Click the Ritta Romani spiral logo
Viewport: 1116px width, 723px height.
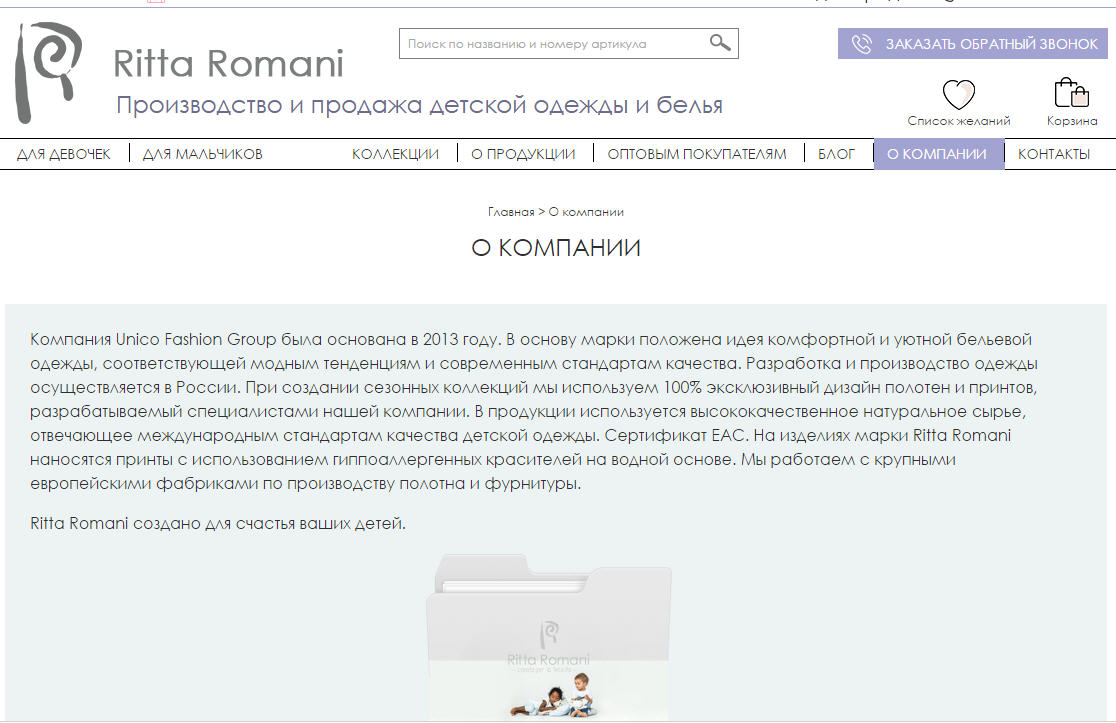pyautogui.click(x=48, y=72)
